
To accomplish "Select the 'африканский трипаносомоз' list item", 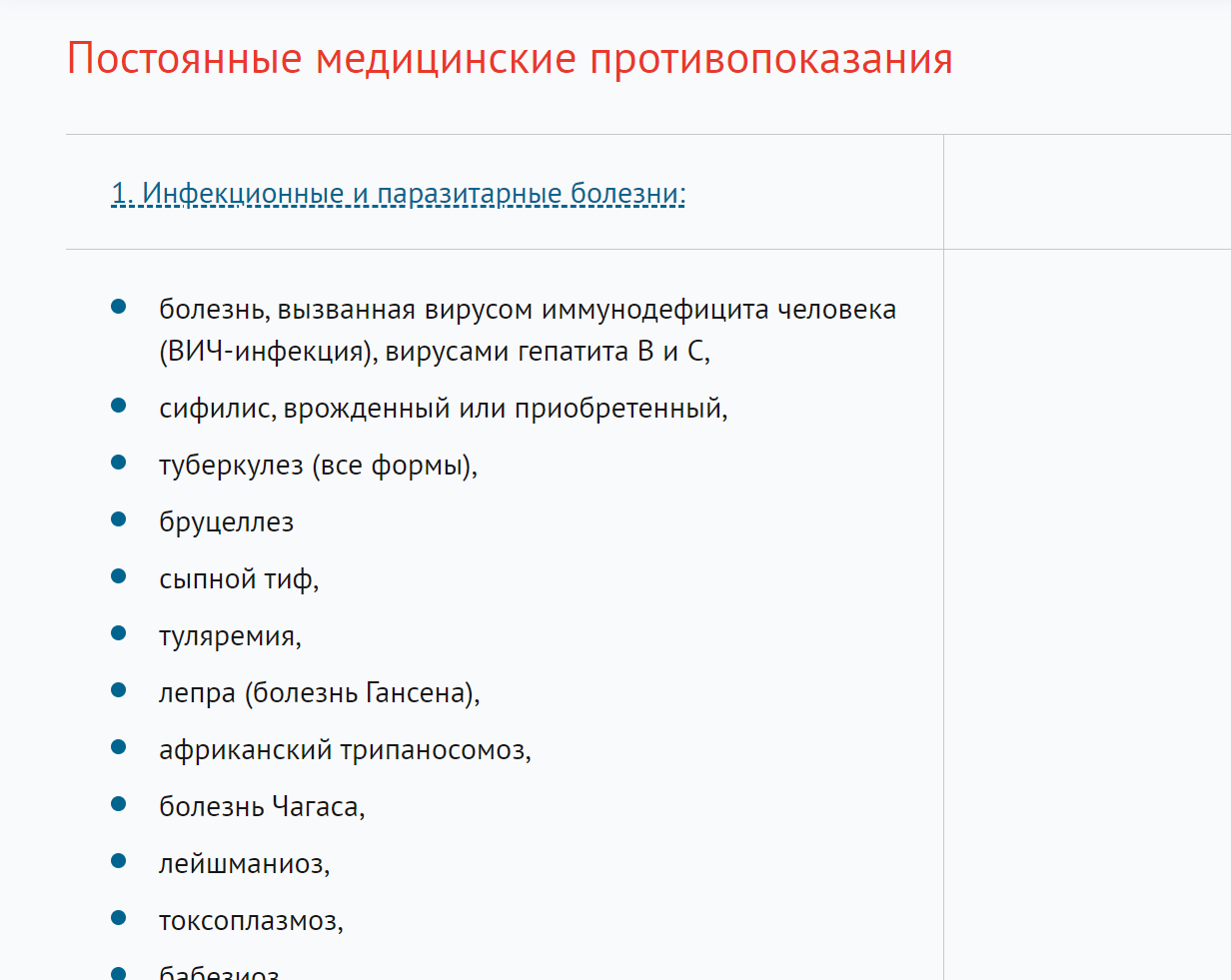I will tap(345, 749).
